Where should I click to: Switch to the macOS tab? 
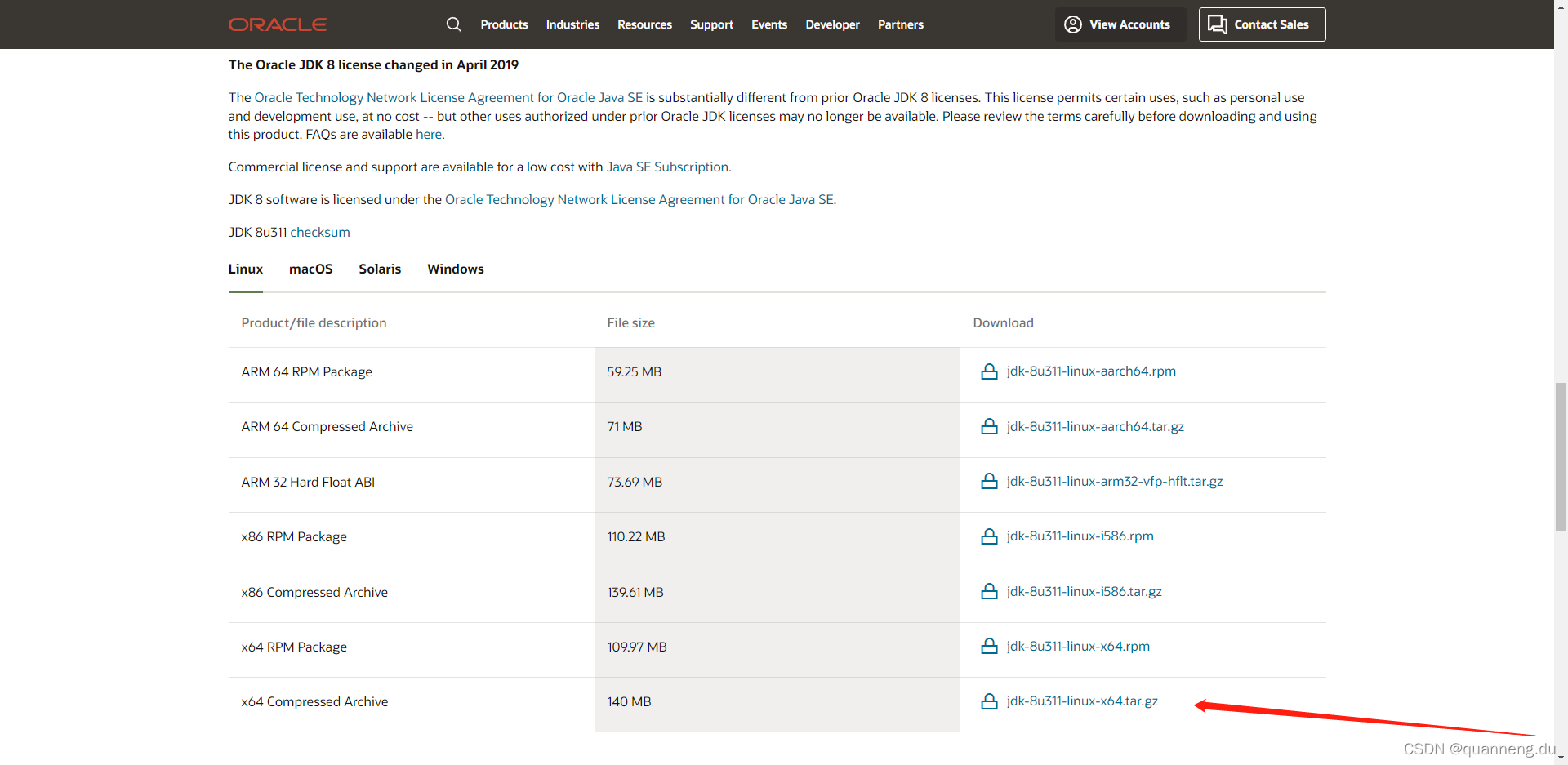[311, 269]
